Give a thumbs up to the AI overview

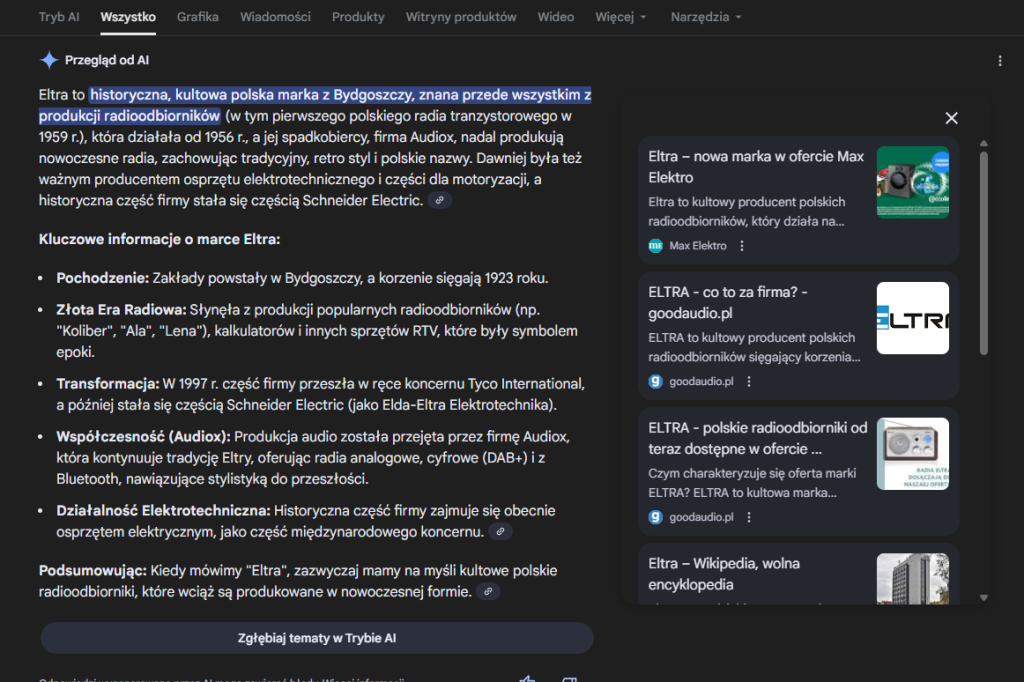point(527,678)
